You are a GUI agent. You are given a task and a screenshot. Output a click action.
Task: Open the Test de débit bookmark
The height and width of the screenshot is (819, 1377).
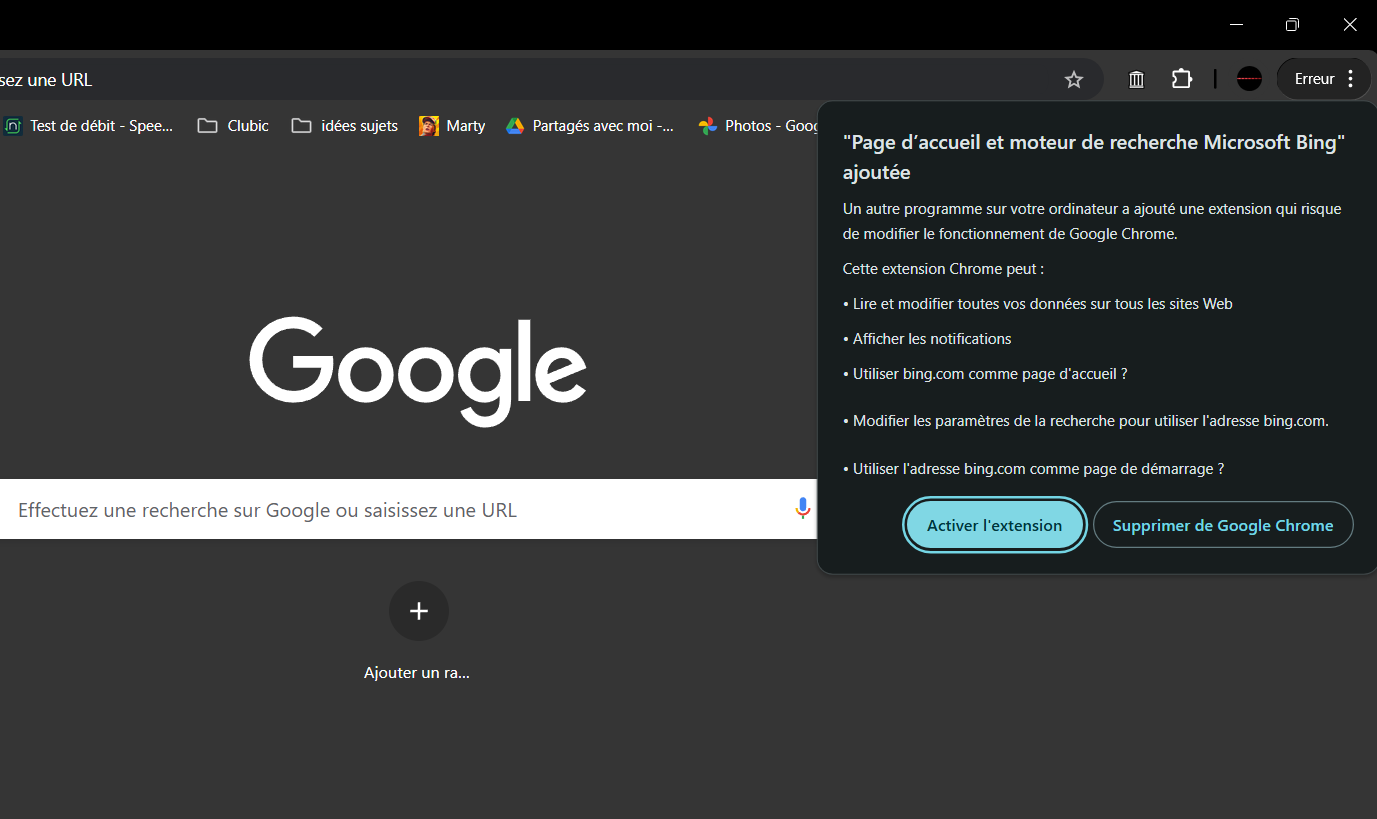(90, 125)
